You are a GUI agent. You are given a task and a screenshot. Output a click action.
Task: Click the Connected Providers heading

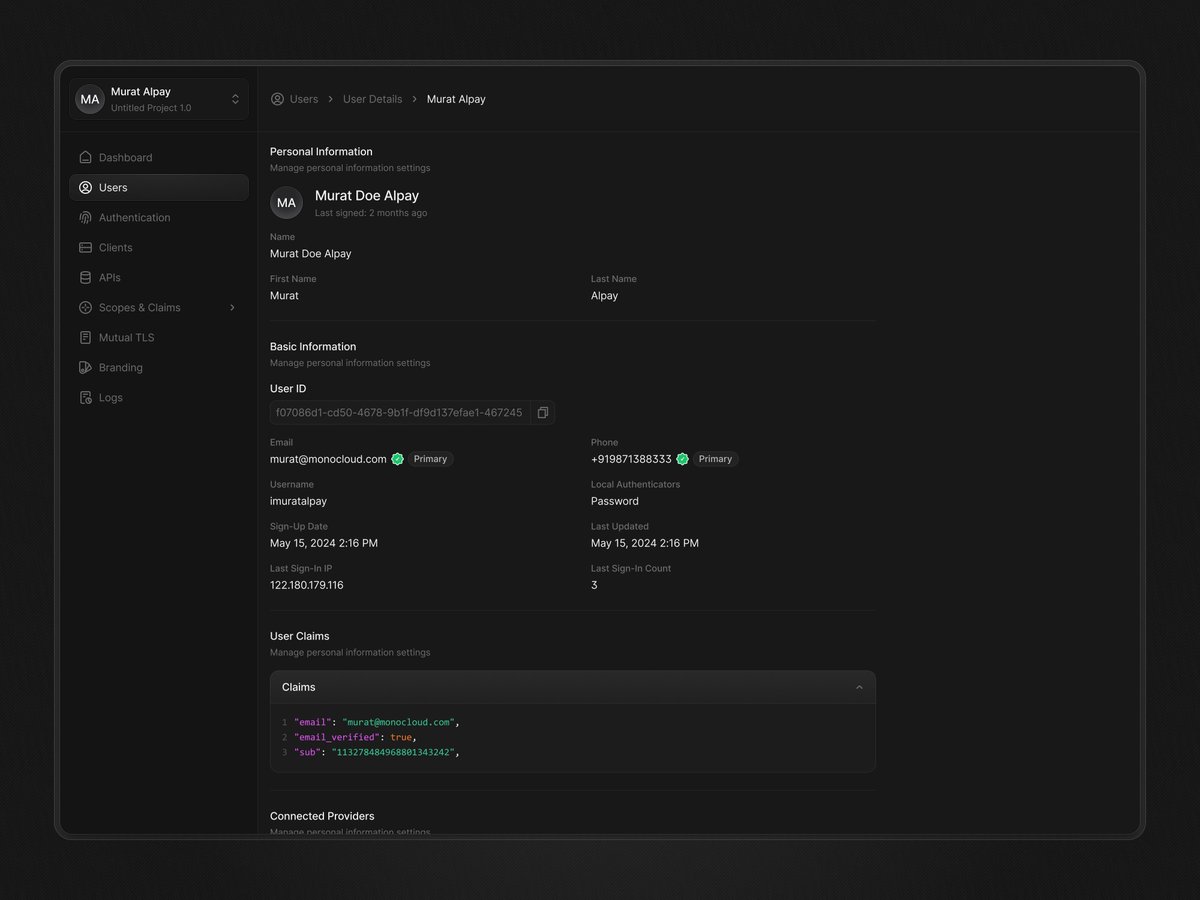click(322, 816)
